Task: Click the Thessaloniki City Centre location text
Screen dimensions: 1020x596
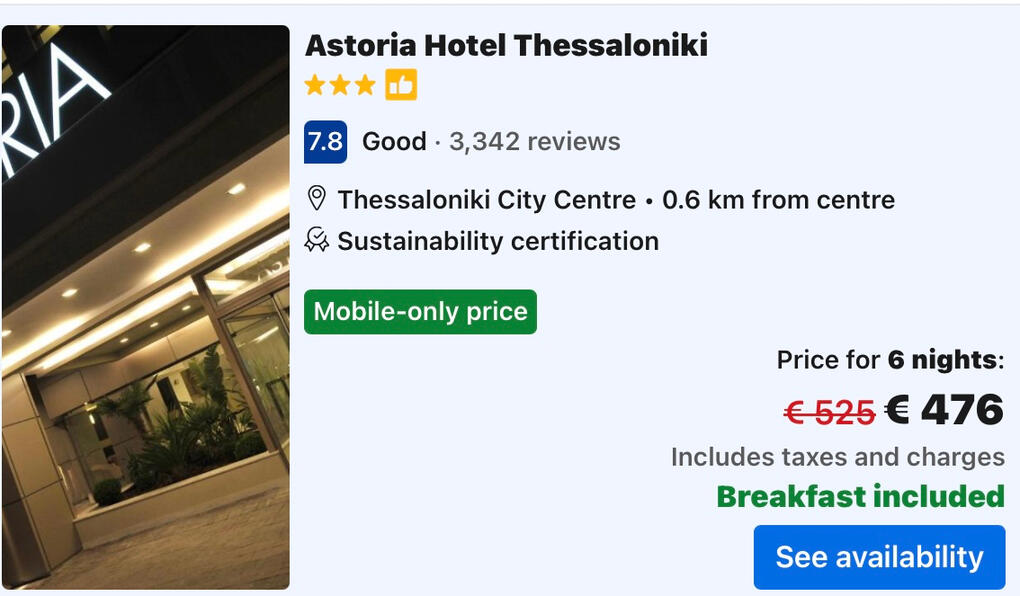Action: [486, 200]
